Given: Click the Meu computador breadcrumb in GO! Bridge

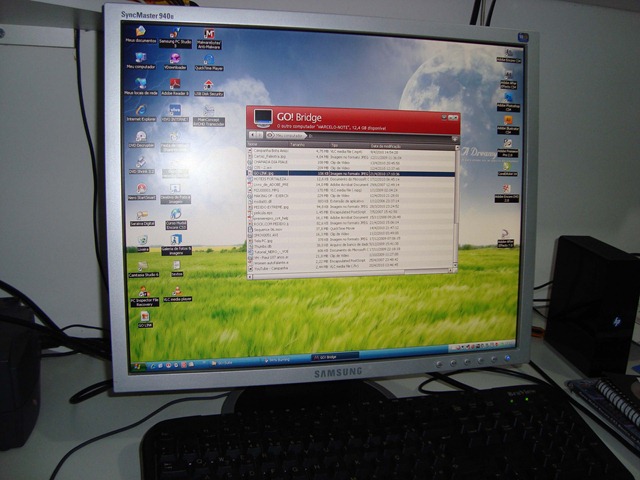Looking at the screenshot, I should tap(287, 136).
